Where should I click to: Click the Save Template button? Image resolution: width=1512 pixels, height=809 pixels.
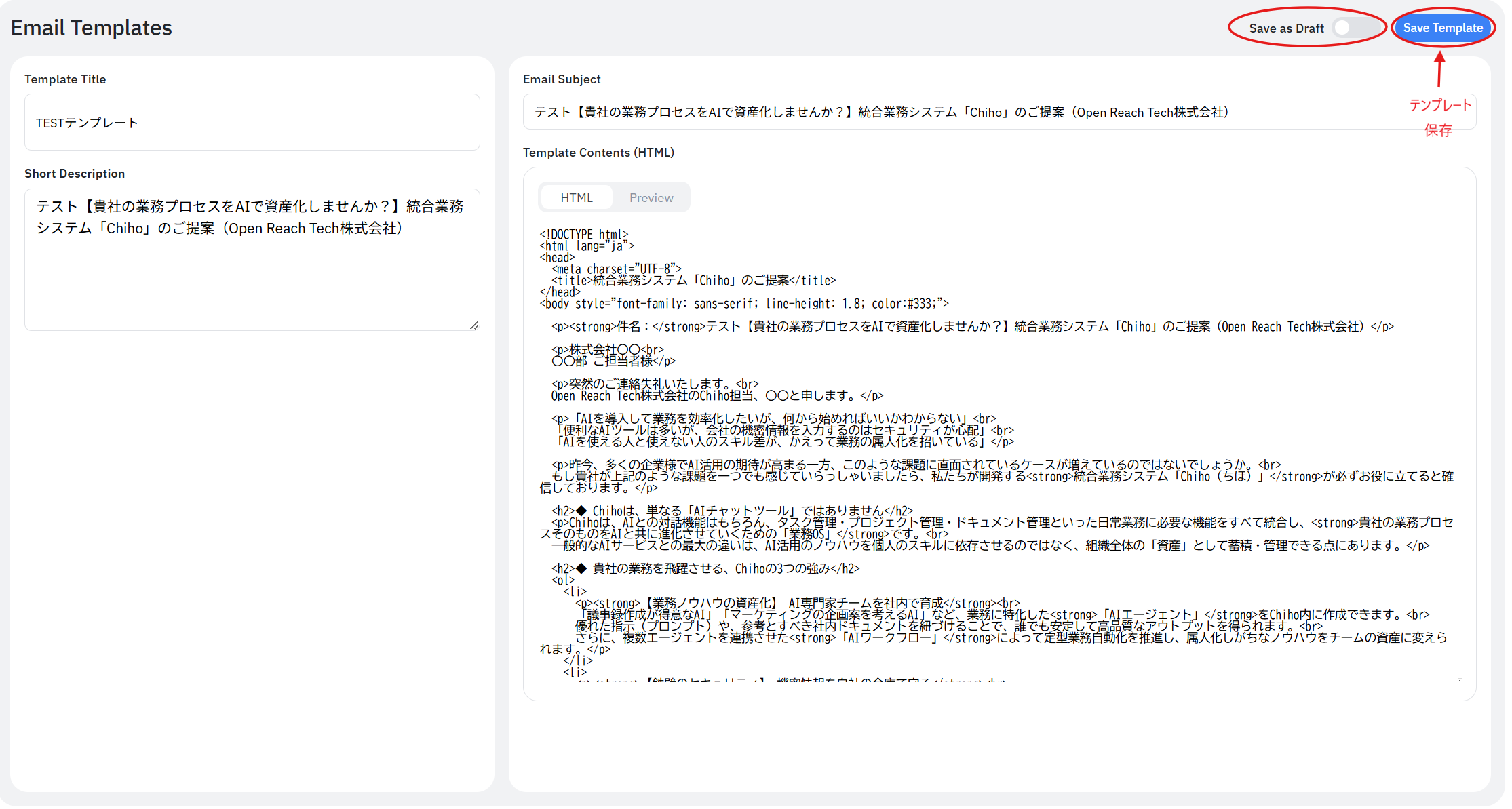click(1442, 28)
